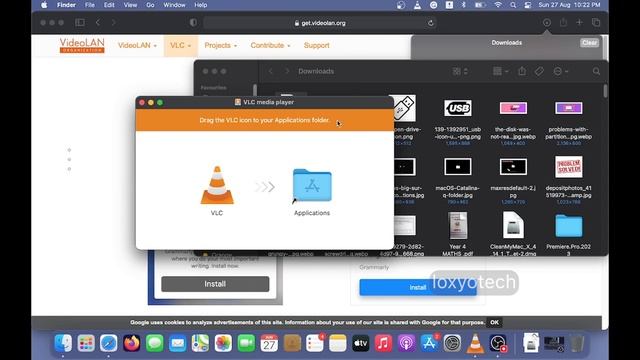Expand the VLC dropdown in site navigation
The image size is (640, 360).
coord(180,45)
